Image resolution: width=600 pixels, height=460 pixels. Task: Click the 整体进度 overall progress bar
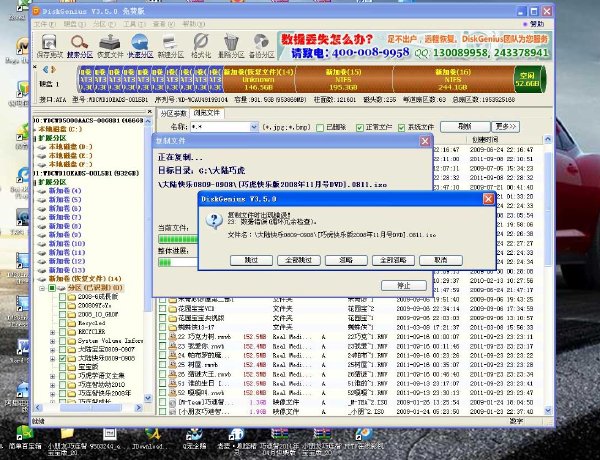(x=178, y=263)
